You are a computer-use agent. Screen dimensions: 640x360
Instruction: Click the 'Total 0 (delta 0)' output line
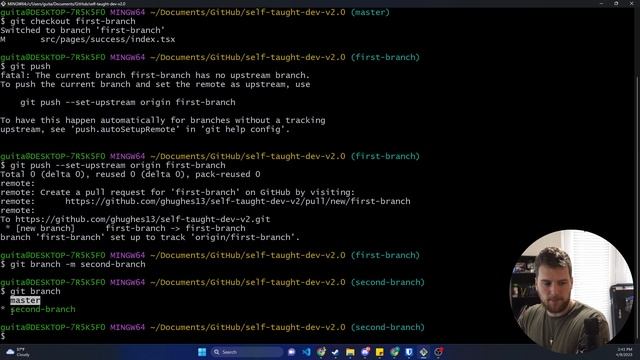pyautogui.click(x=130, y=174)
